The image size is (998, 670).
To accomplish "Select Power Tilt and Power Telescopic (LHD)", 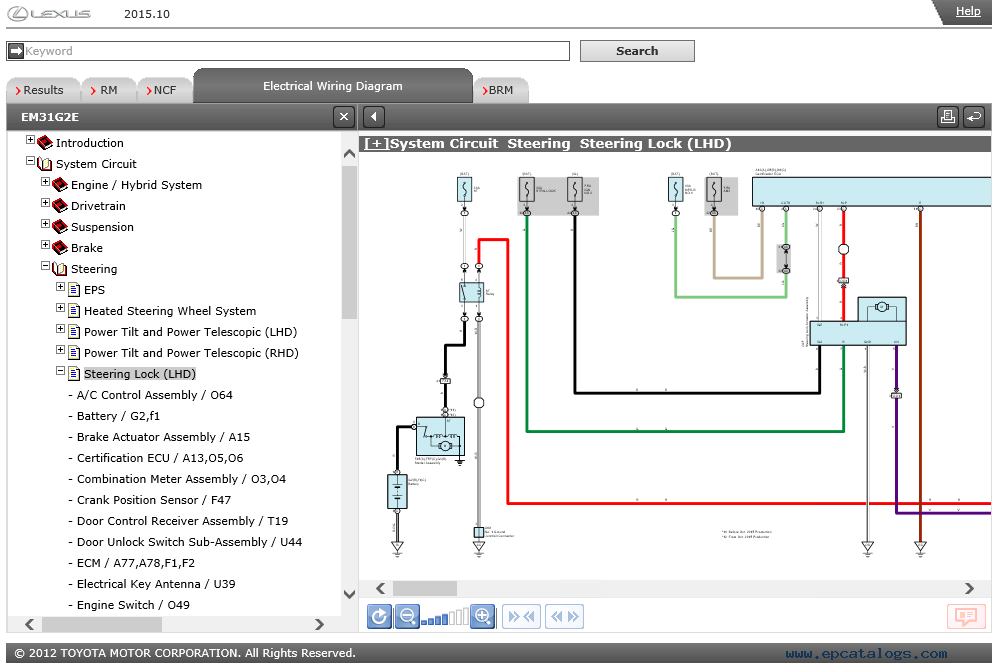I will (190, 332).
